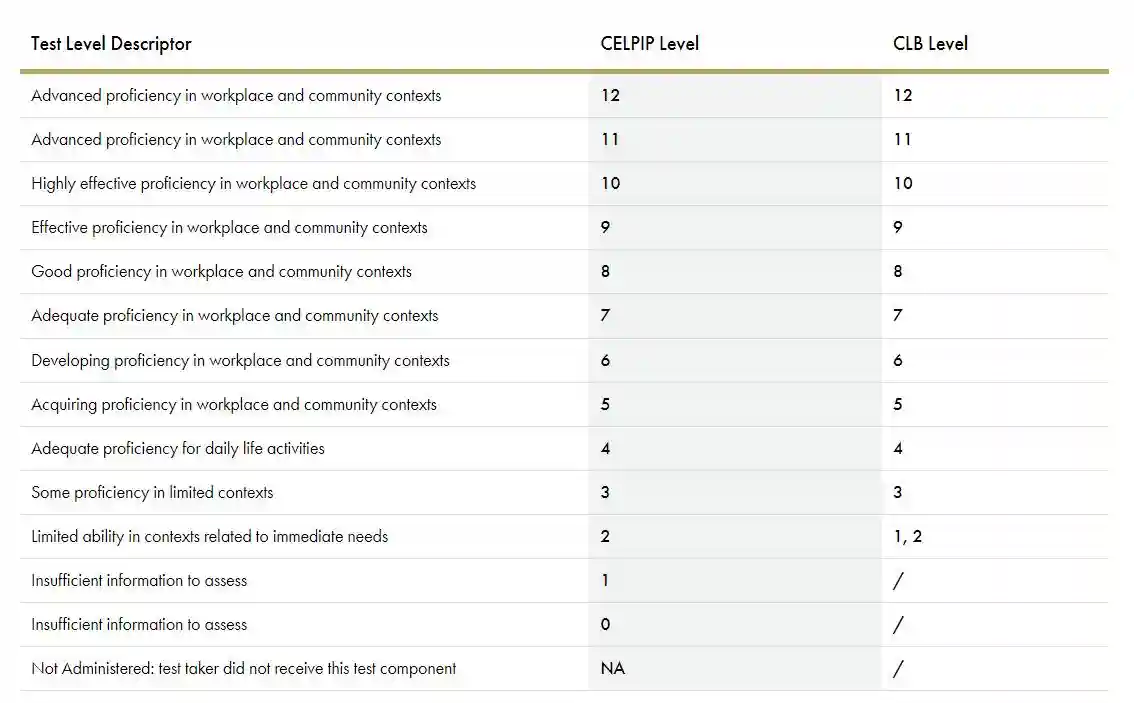Click the CELPIP Level cell showing 0
The width and height of the screenshot is (1134, 703).
(605, 625)
